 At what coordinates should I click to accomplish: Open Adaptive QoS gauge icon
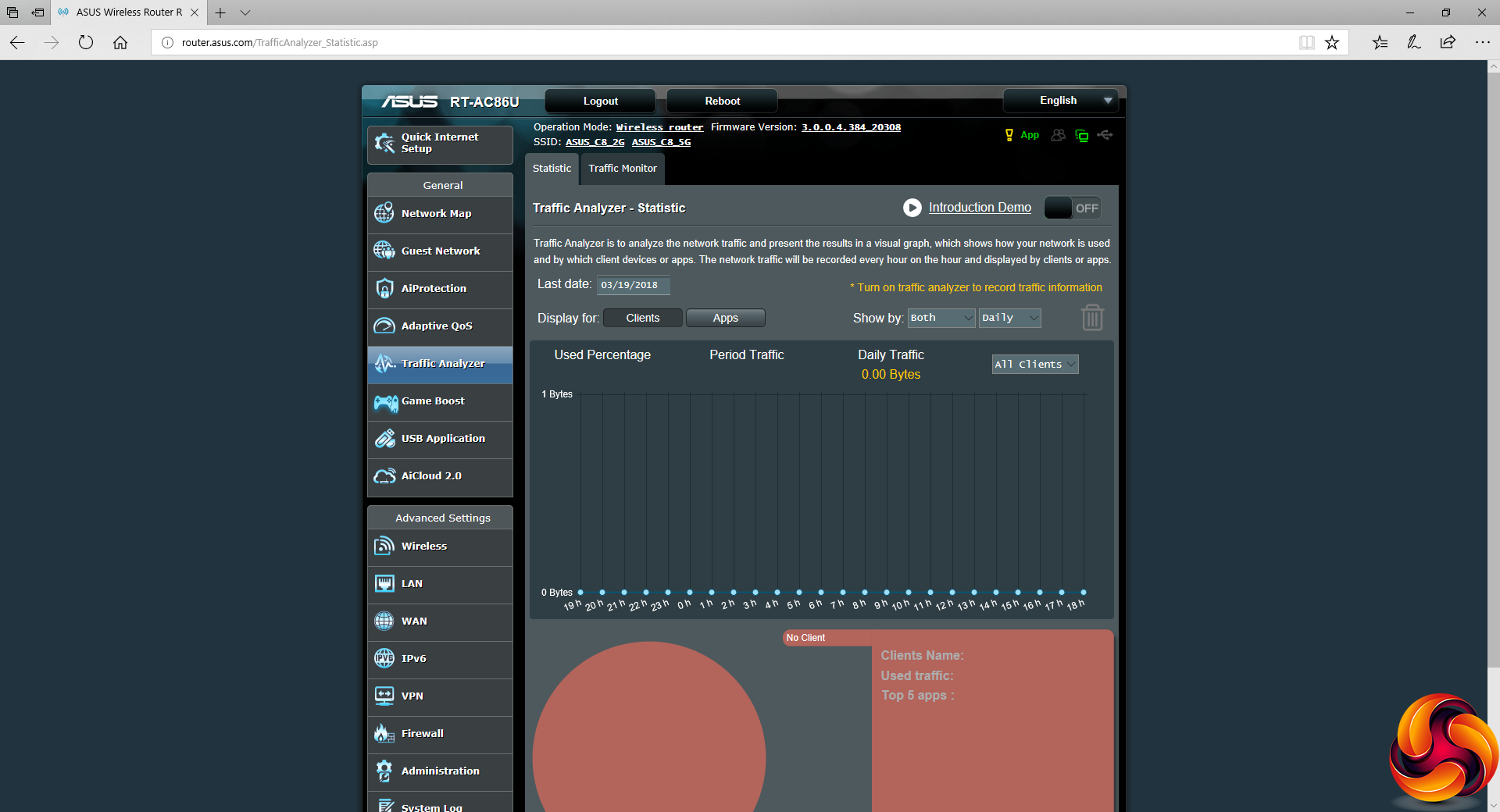(x=384, y=326)
